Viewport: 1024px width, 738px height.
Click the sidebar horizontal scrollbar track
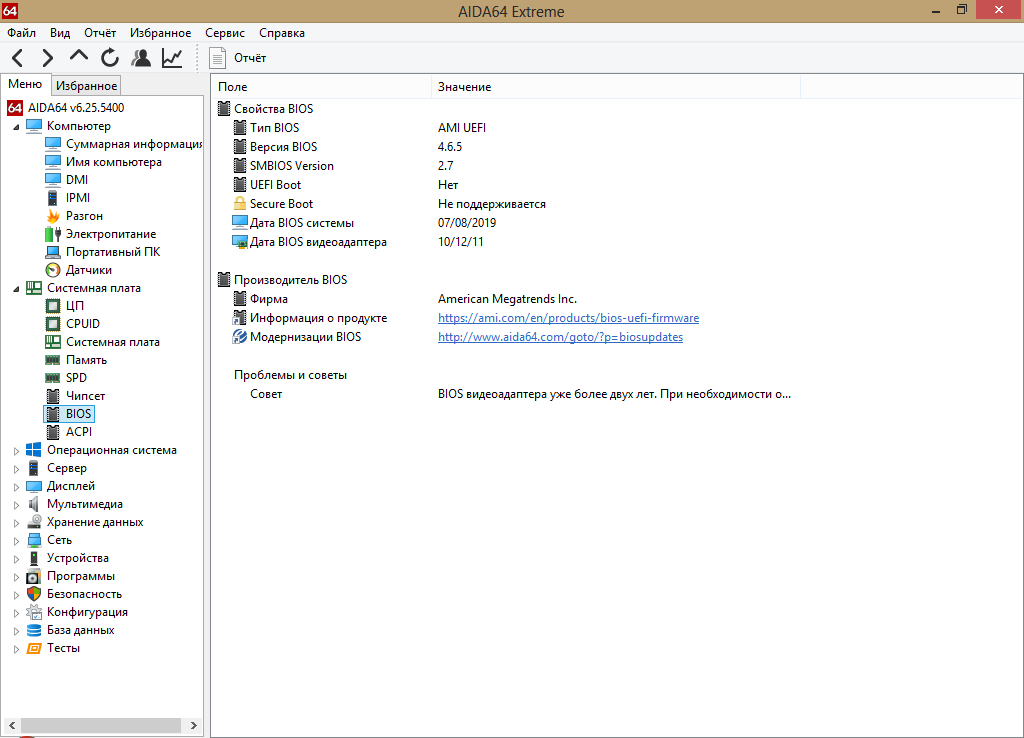(101, 726)
